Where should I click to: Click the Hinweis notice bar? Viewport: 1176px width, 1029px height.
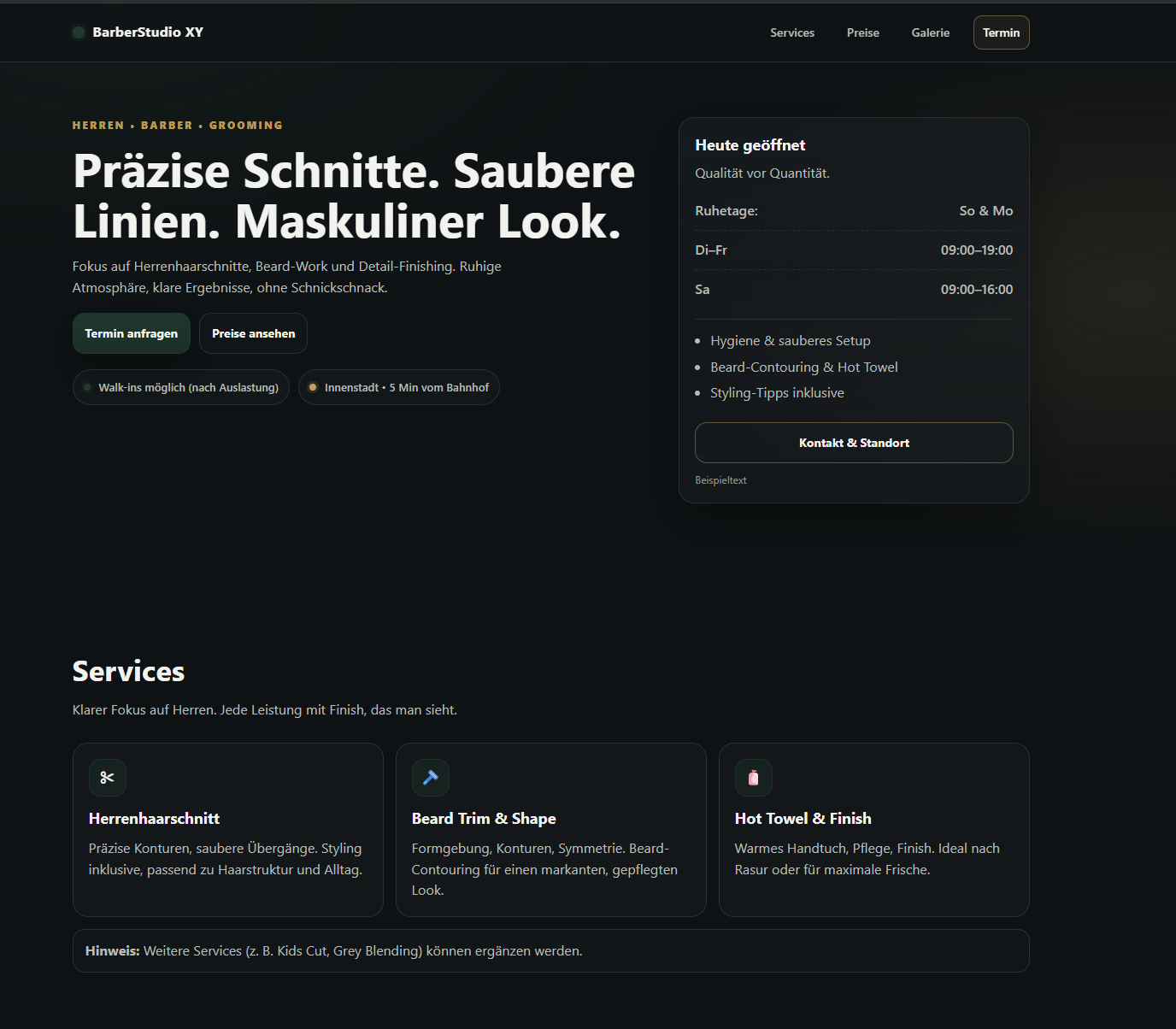pos(550,950)
